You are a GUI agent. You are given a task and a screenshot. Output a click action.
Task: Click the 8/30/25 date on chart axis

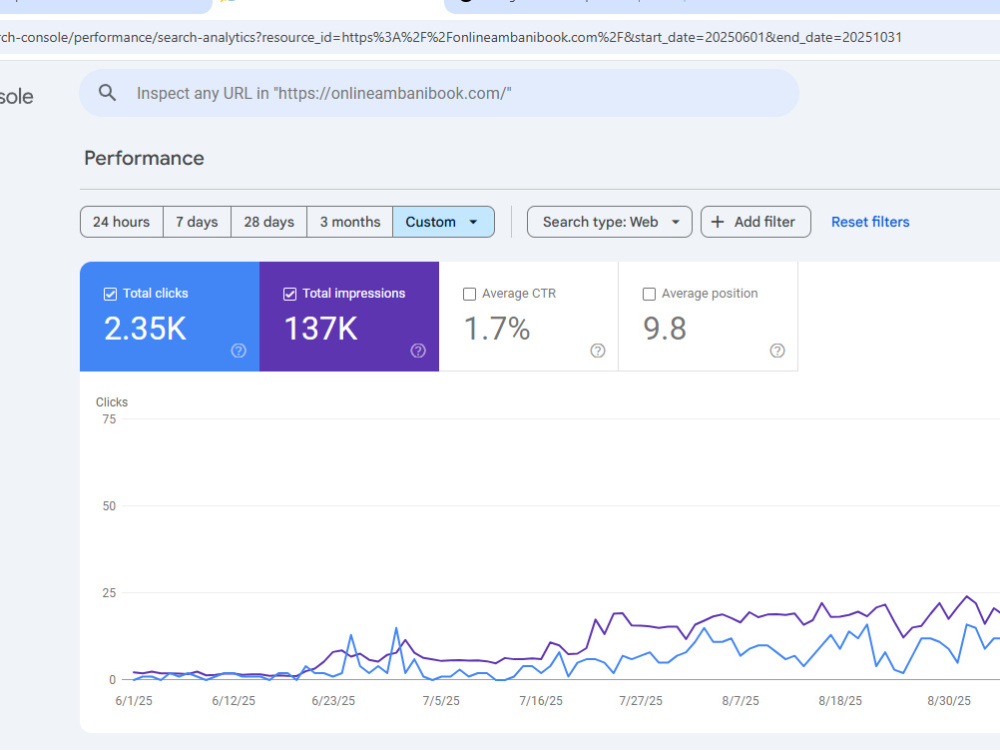pos(949,701)
